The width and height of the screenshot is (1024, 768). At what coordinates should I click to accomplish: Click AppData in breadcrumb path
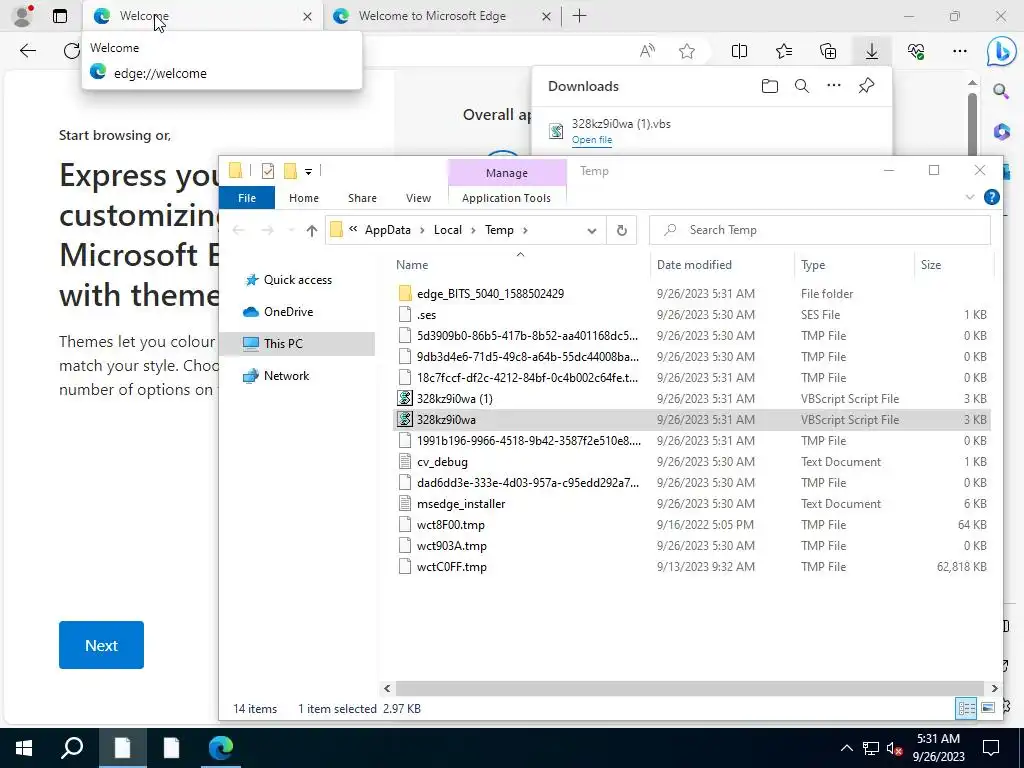tap(387, 230)
